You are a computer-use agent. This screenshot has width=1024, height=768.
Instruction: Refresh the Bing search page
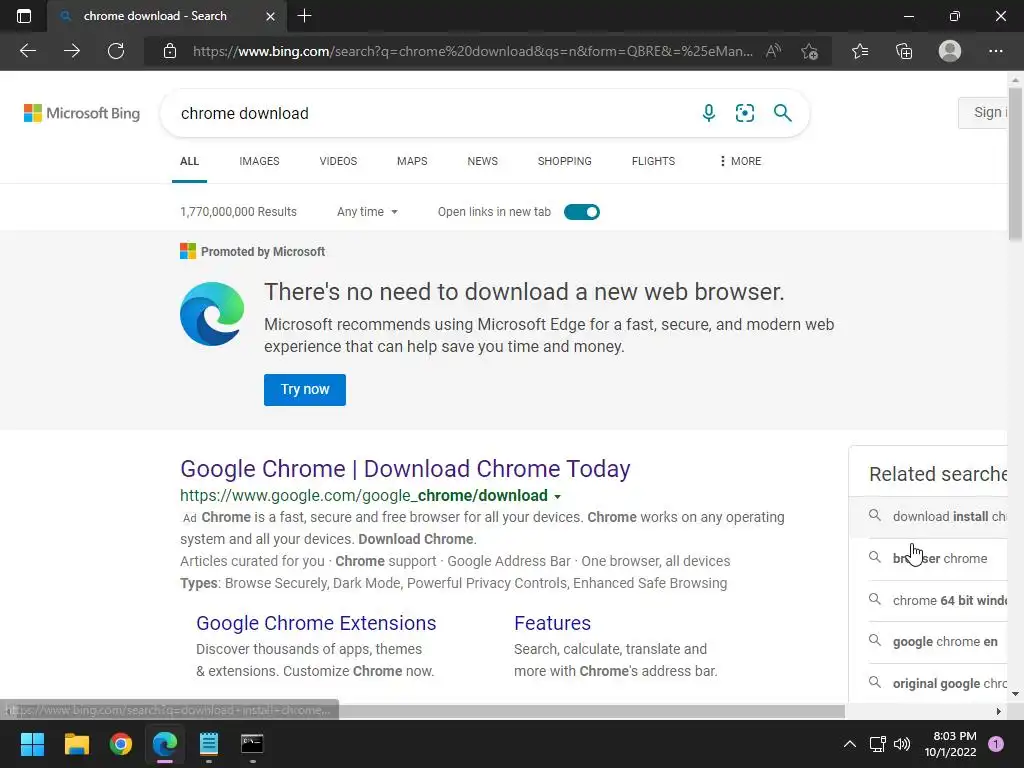pyautogui.click(x=116, y=51)
